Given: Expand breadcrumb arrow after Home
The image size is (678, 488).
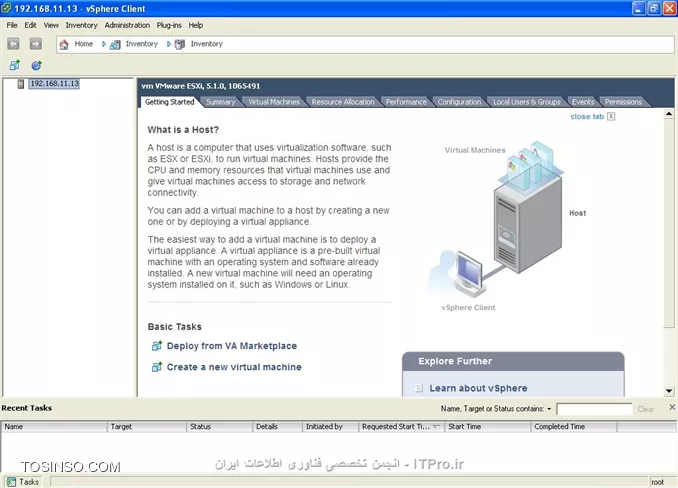Looking at the screenshot, I should pos(104,44).
